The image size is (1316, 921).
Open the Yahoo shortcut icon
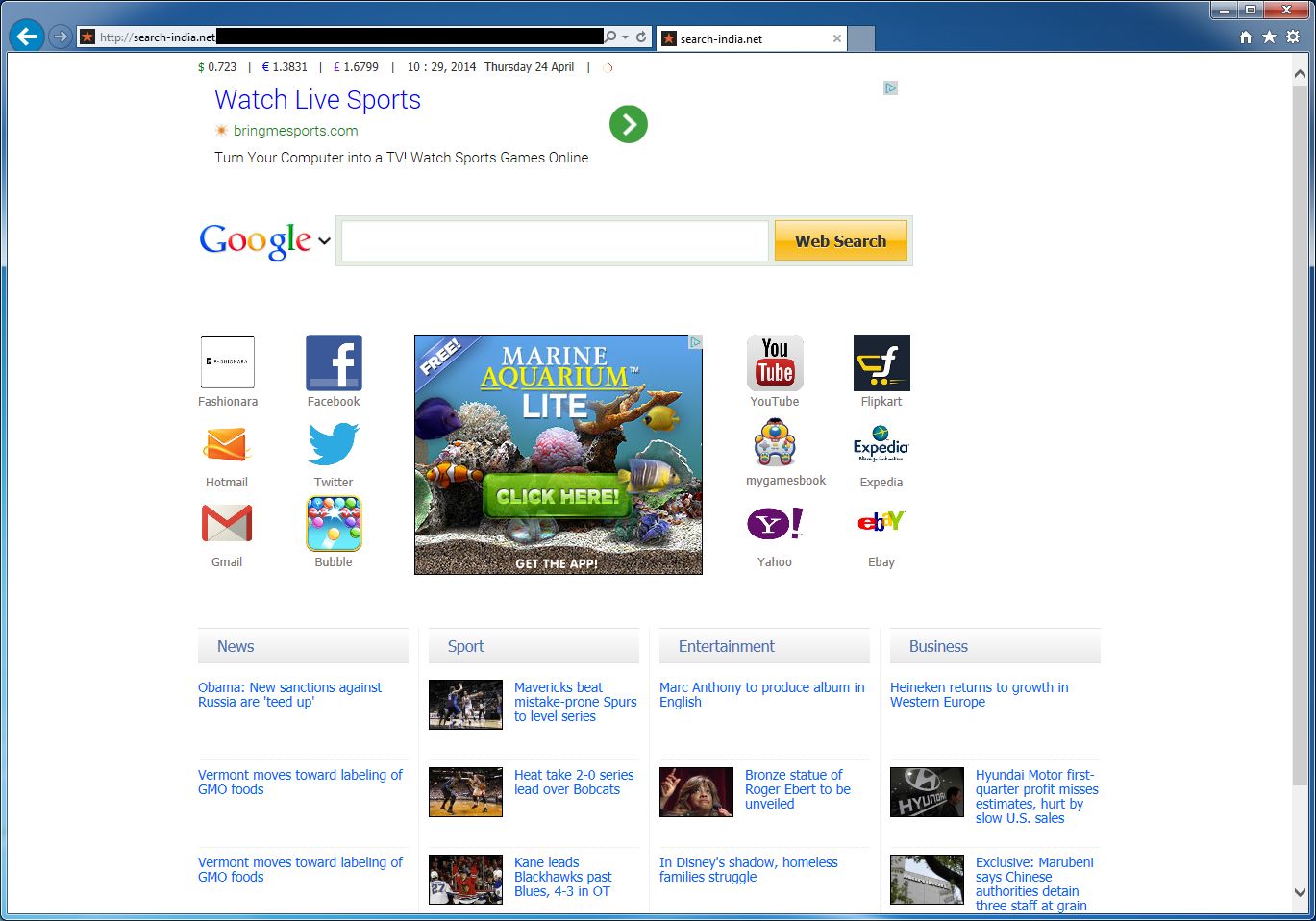[775, 523]
